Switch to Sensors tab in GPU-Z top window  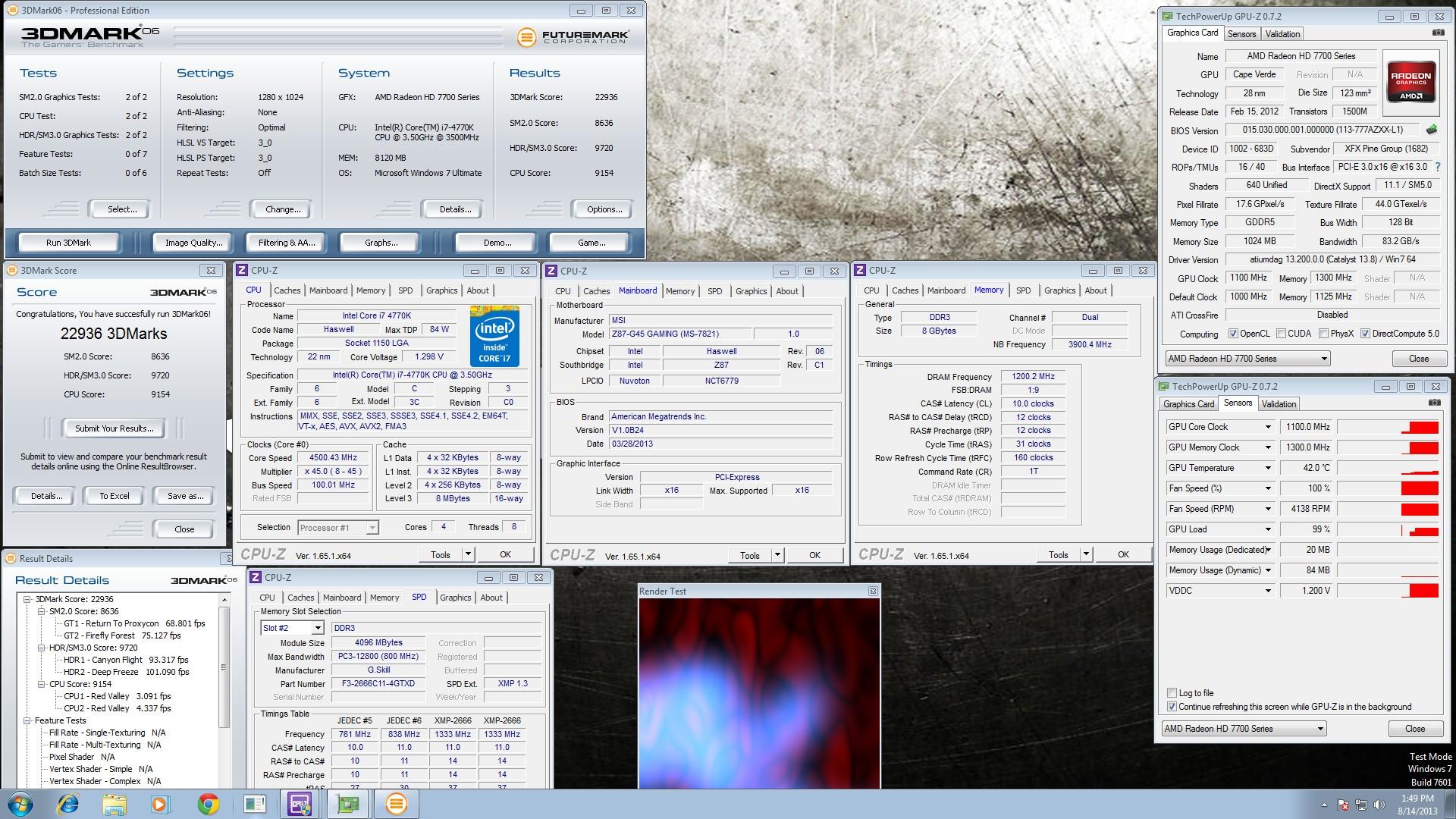(1242, 33)
